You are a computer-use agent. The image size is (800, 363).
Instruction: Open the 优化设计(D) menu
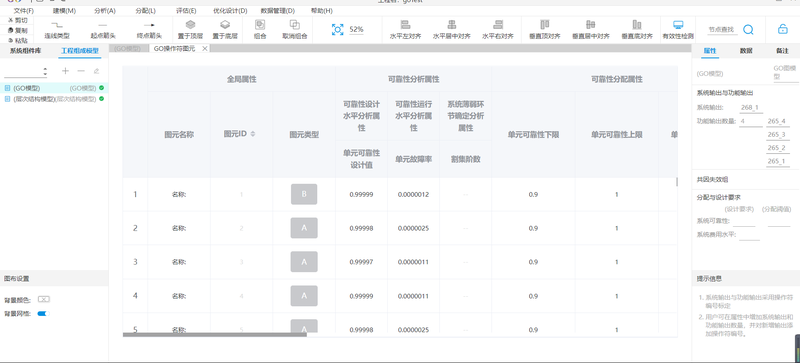pyautogui.click(x=230, y=10)
